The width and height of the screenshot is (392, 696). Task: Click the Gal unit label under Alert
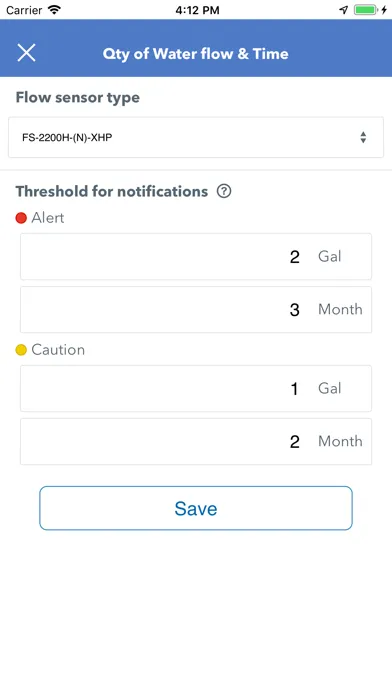coord(329,256)
